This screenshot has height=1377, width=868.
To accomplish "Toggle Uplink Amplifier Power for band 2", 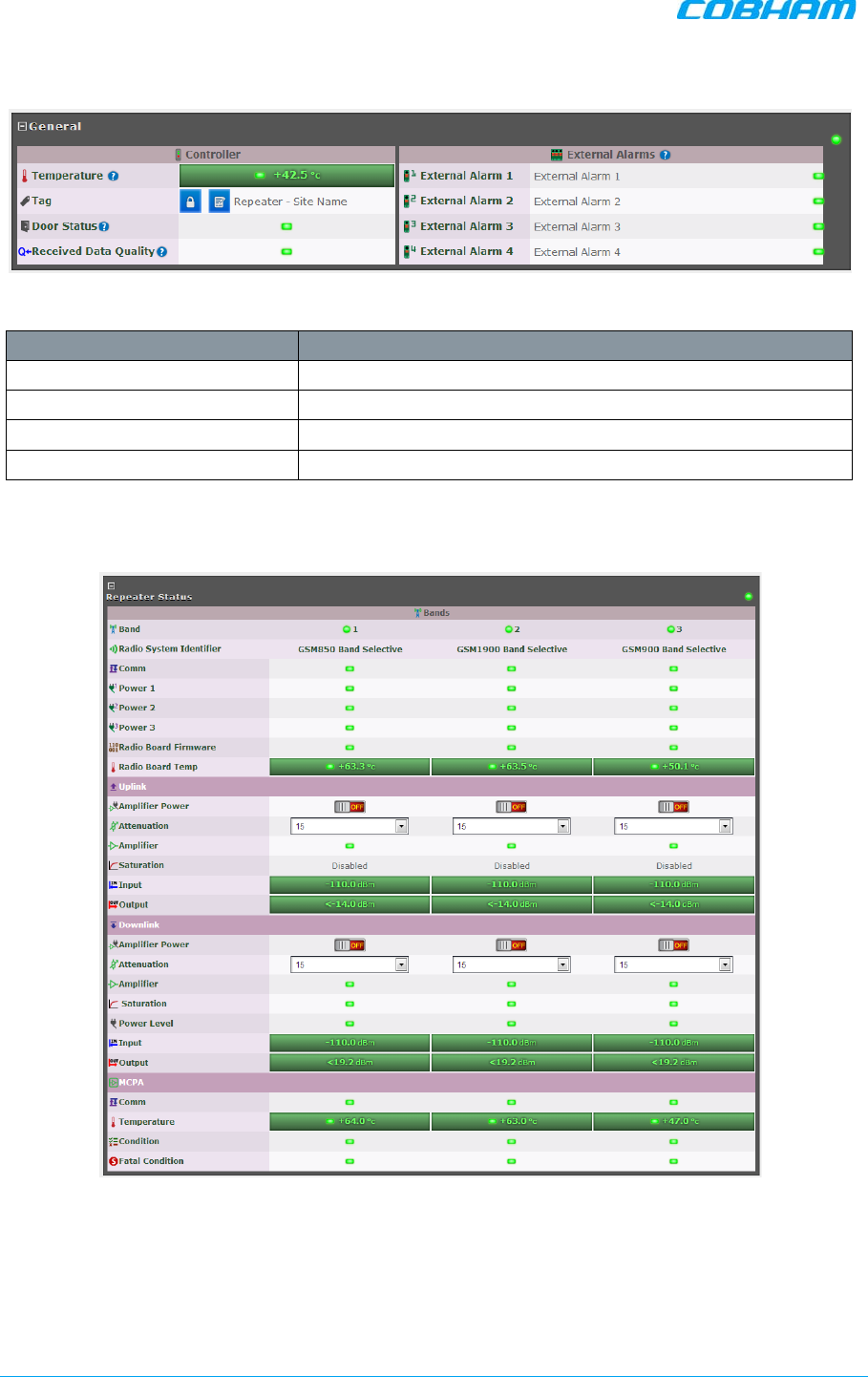I will coord(512,807).
